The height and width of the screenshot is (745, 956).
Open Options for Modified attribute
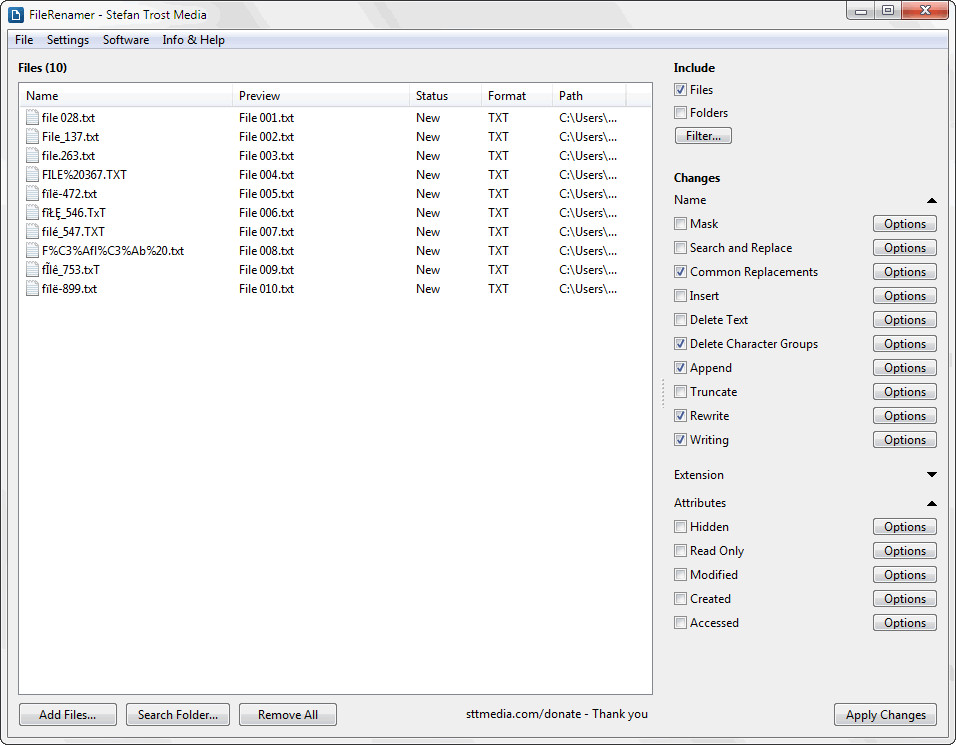tap(905, 575)
